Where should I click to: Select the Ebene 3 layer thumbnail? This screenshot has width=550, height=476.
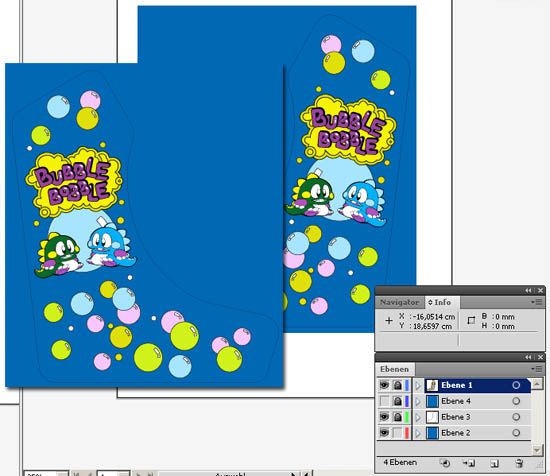click(x=432, y=417)
